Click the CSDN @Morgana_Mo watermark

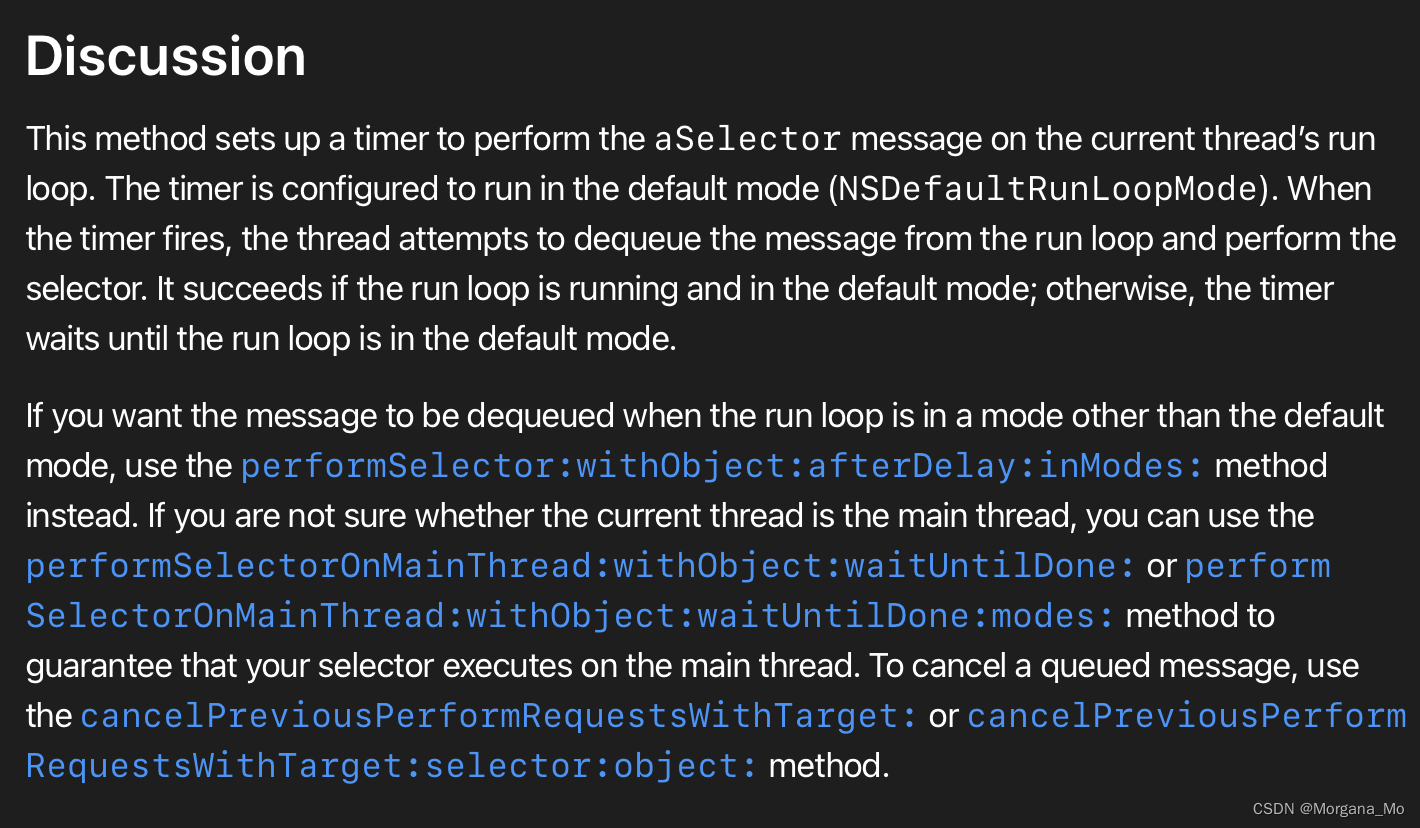pos(1328,809)
